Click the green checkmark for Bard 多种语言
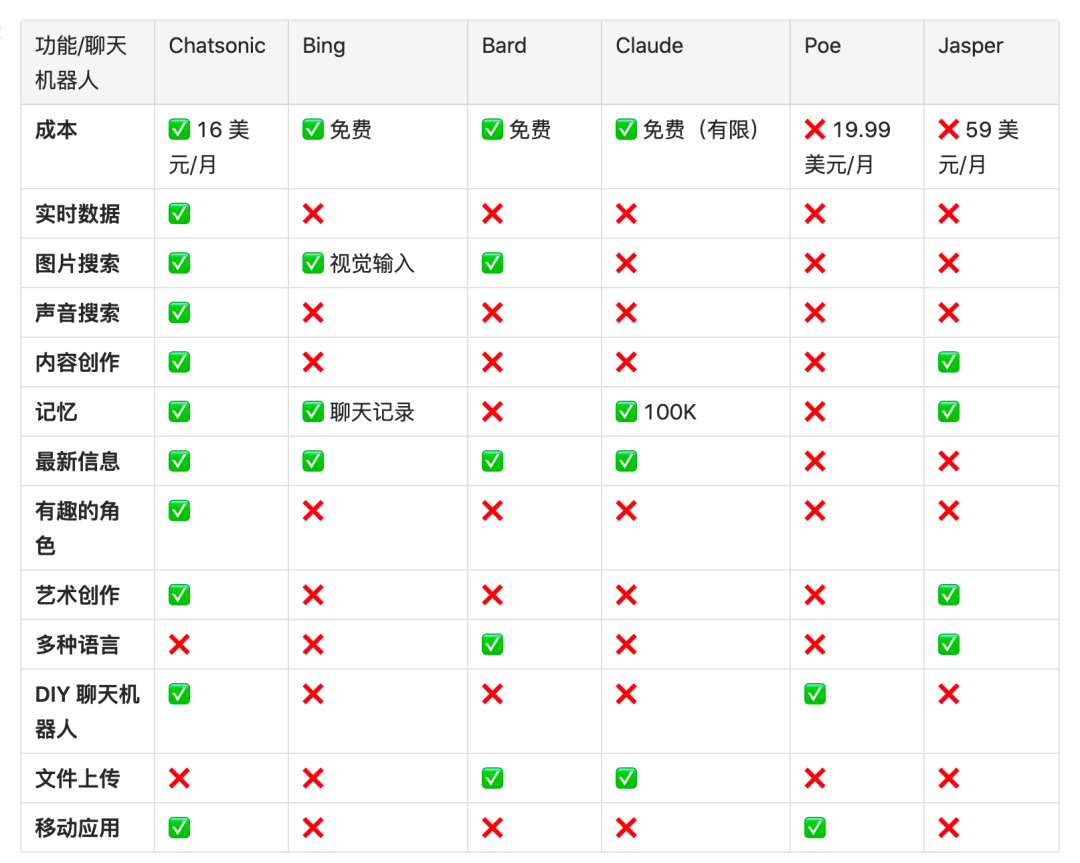 pyautogui.click(x=492, y=645)
